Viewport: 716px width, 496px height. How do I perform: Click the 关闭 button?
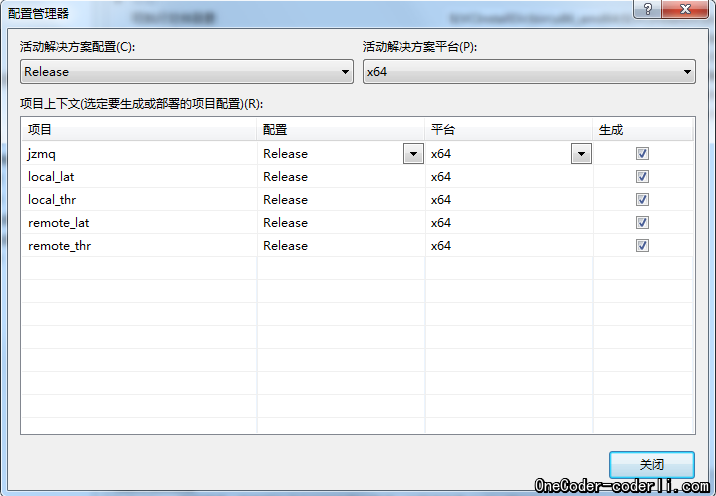click(x=651, y=465)
